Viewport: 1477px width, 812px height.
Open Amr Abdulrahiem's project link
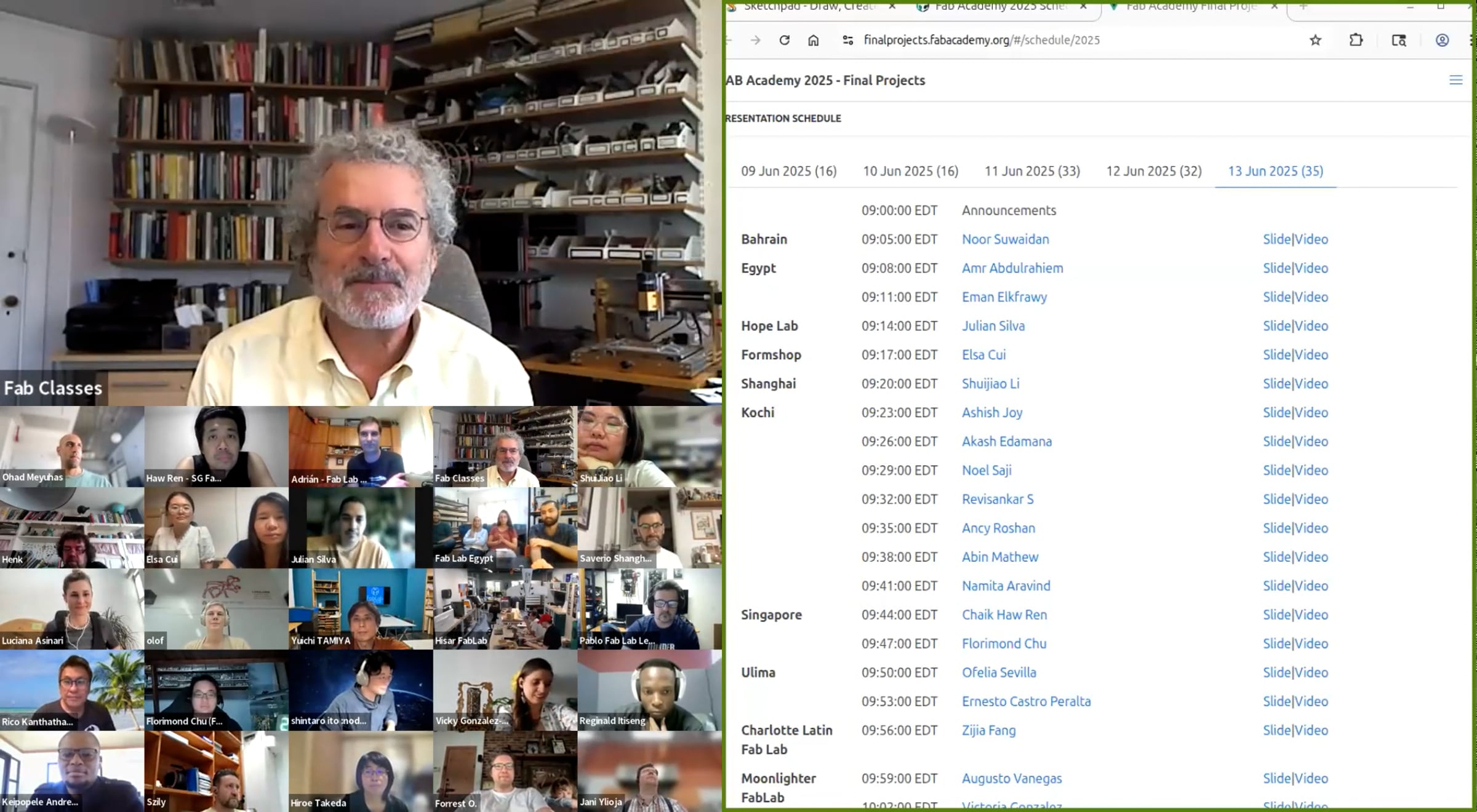pos(1012,268)
